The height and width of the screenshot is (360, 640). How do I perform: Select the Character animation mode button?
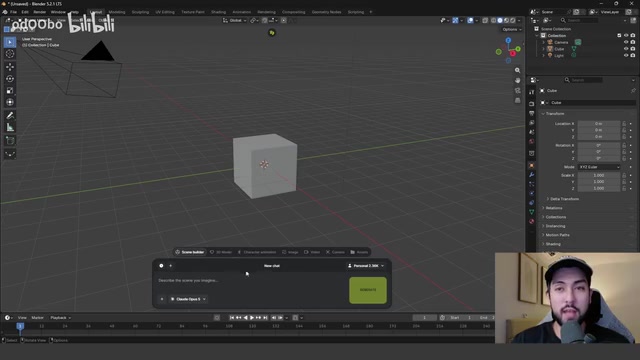257,252
